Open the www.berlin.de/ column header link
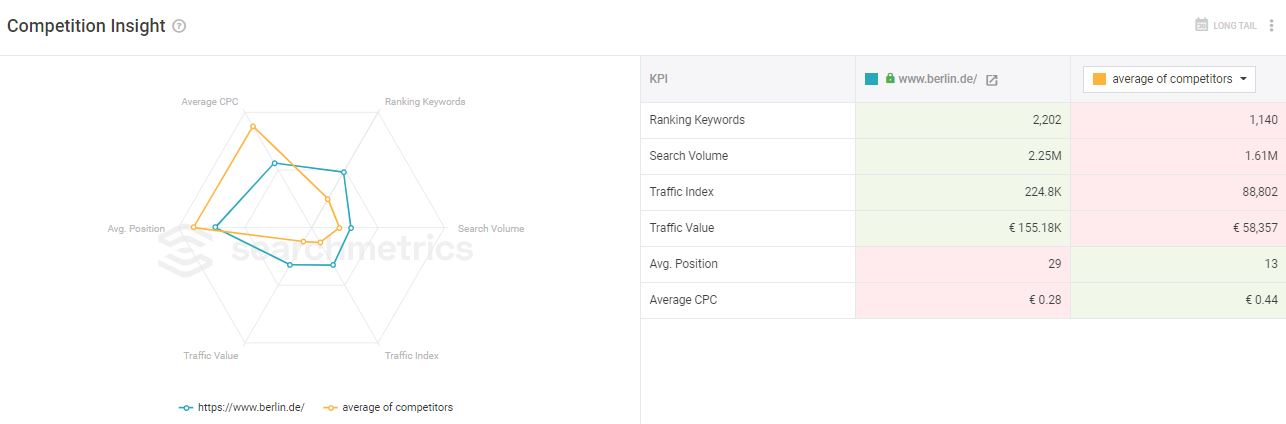This screenshot has width=1286, height=424. (937, 79)
